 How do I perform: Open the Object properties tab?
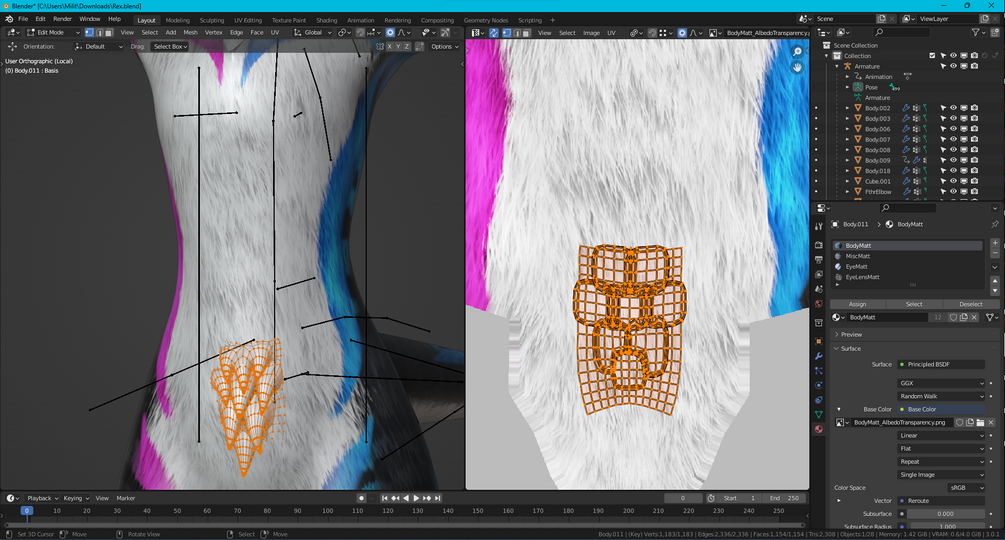click(x=818, y=341)
